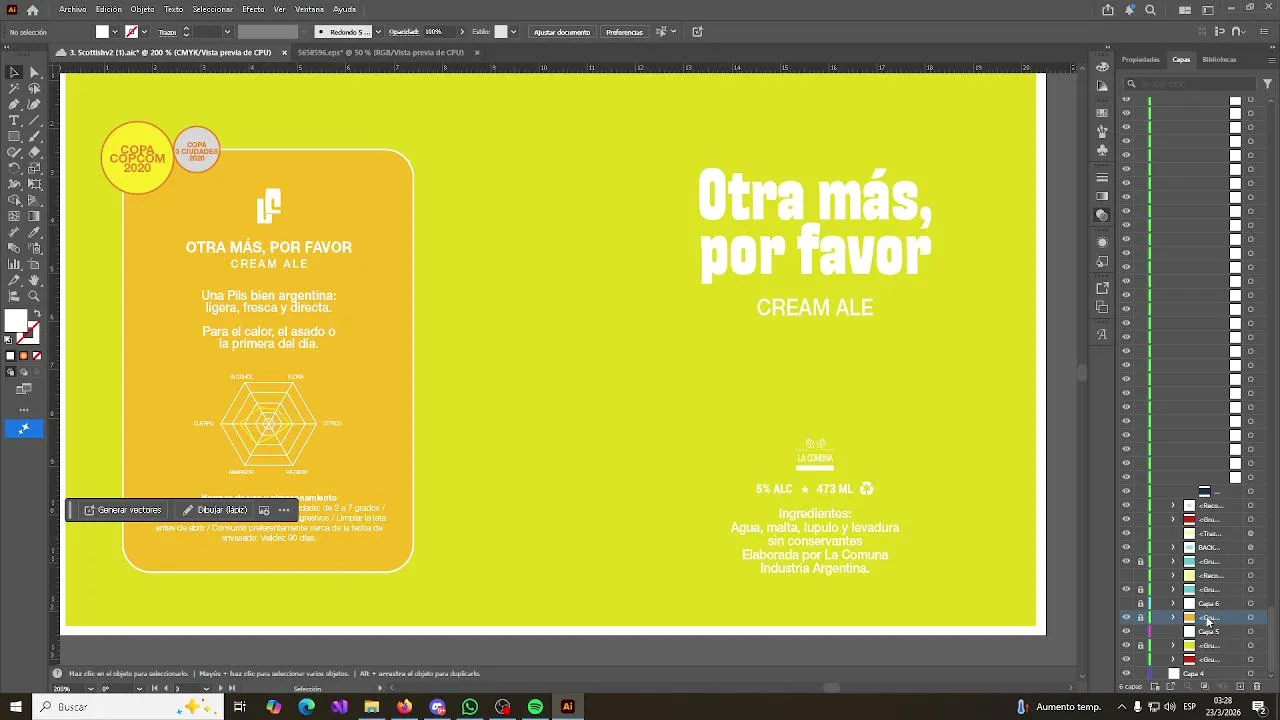
Task: Select the Magic Wand tool
Action: (x=14, y=89)
